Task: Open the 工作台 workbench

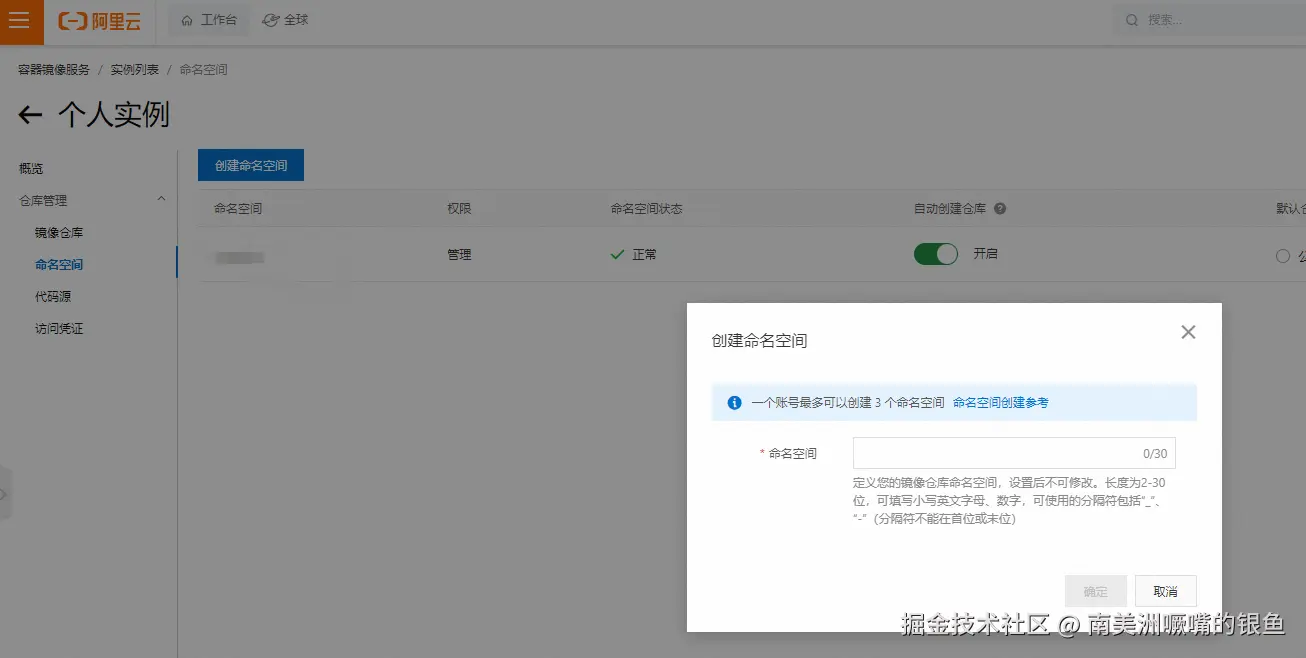Action: point(209,20)
